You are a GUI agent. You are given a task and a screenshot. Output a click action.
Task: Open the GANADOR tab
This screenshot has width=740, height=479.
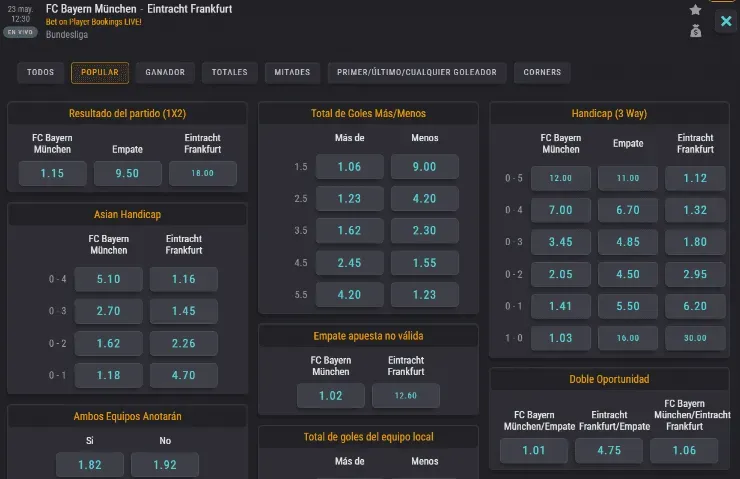165,72
